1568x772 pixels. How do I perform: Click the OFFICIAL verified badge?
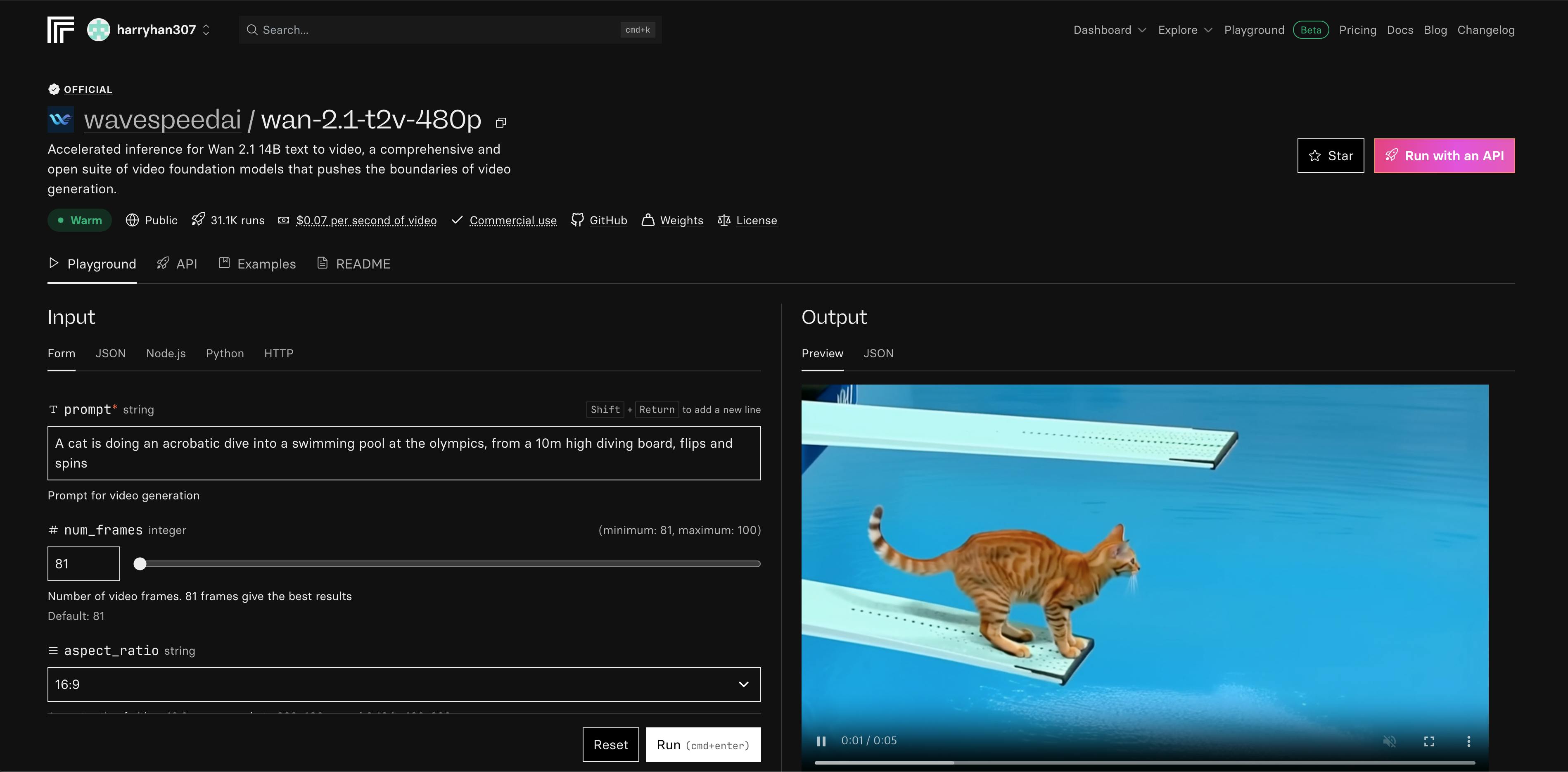(80, 90)
